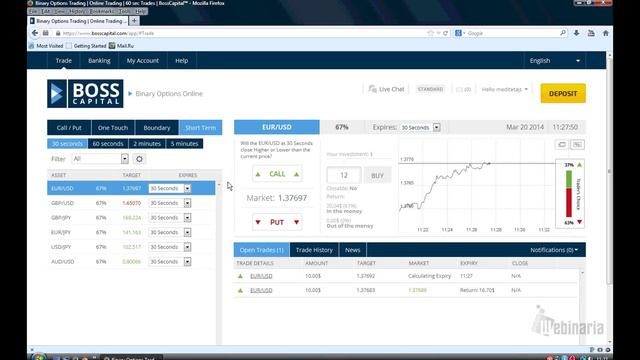Screen dimensions: 640x360
Task: Open the Mail.Ru bookmark
Action: (x=121, y=46)
